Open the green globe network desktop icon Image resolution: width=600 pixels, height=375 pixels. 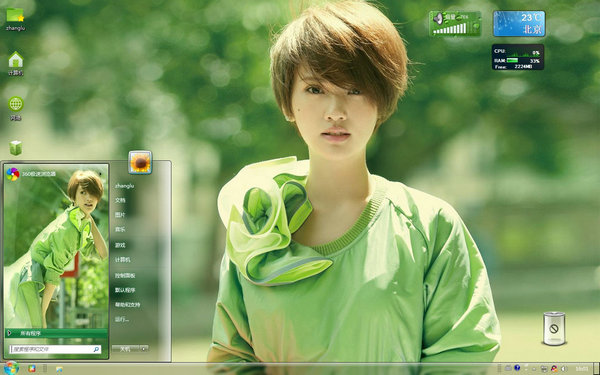click(x=16, y=108)
